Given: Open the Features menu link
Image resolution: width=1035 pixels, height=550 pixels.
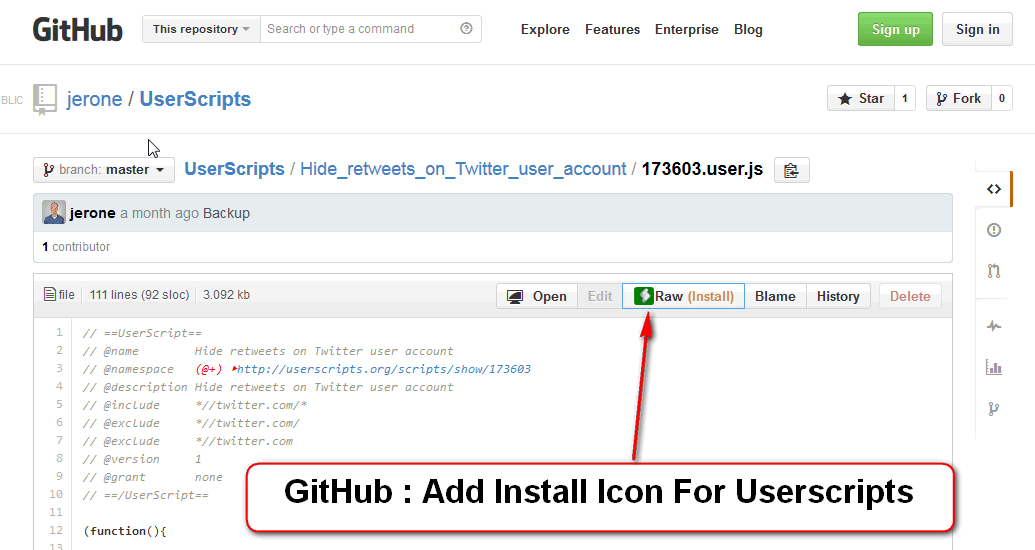Looking at the screenshot, I should pyautogui.click(x=612, y=30).
